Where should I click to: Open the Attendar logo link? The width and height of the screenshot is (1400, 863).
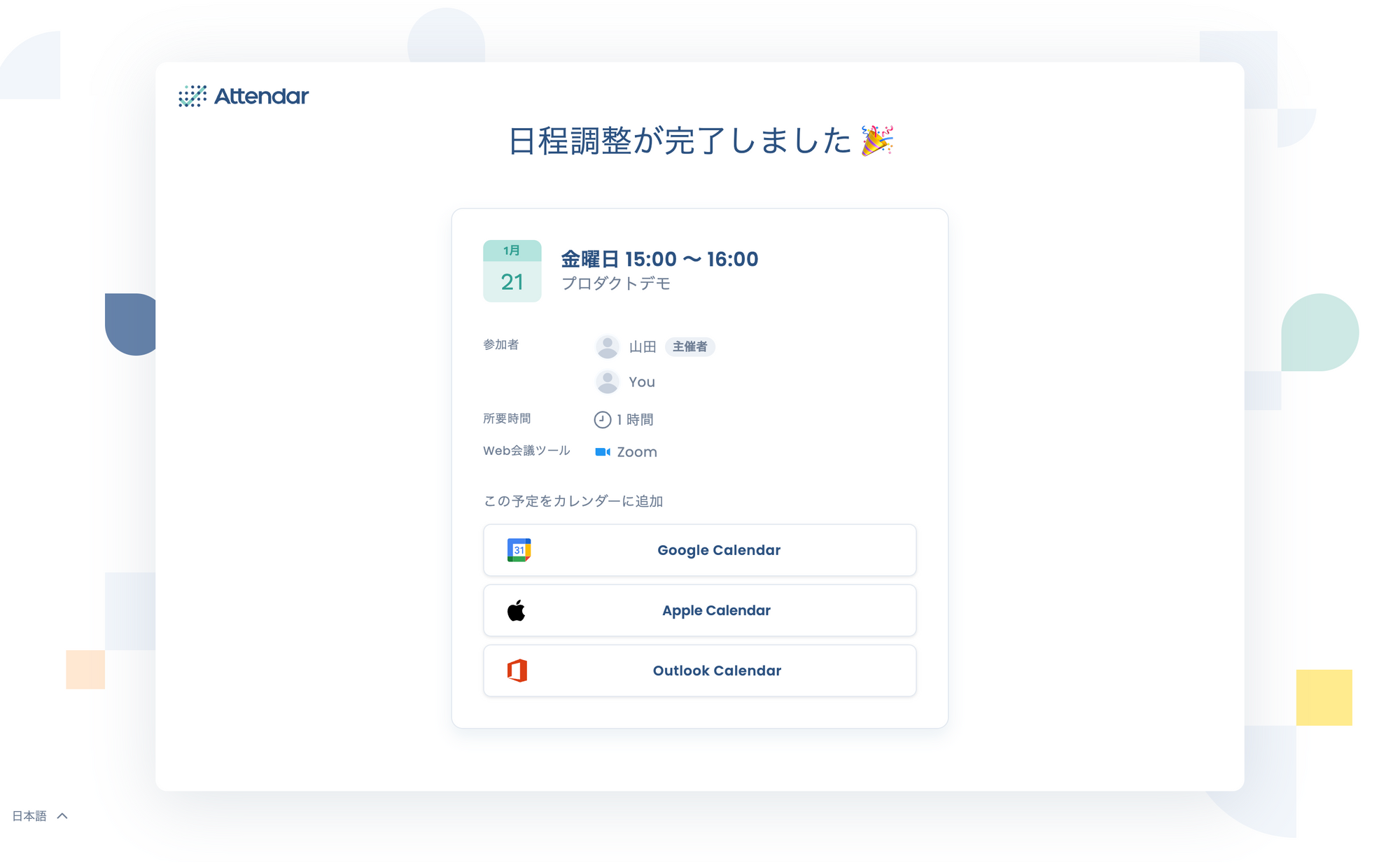point(243,96)
